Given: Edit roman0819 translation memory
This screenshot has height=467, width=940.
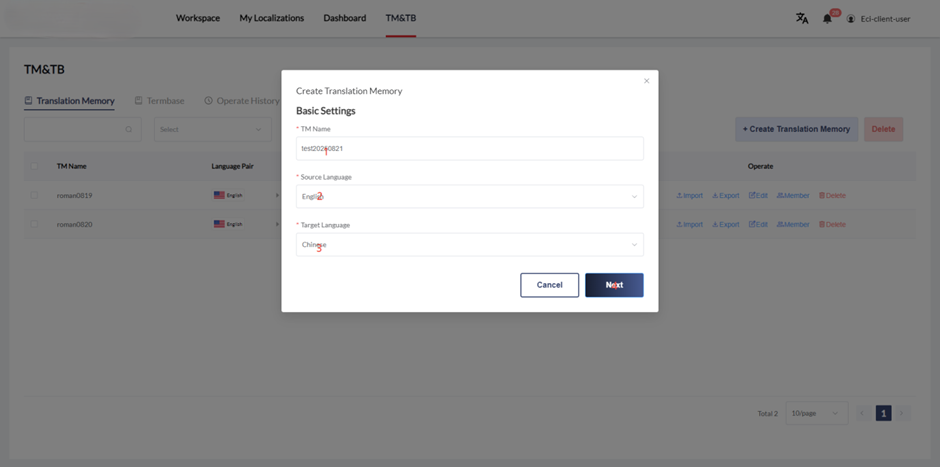Looking at the screenshot, I should [758, 195].
